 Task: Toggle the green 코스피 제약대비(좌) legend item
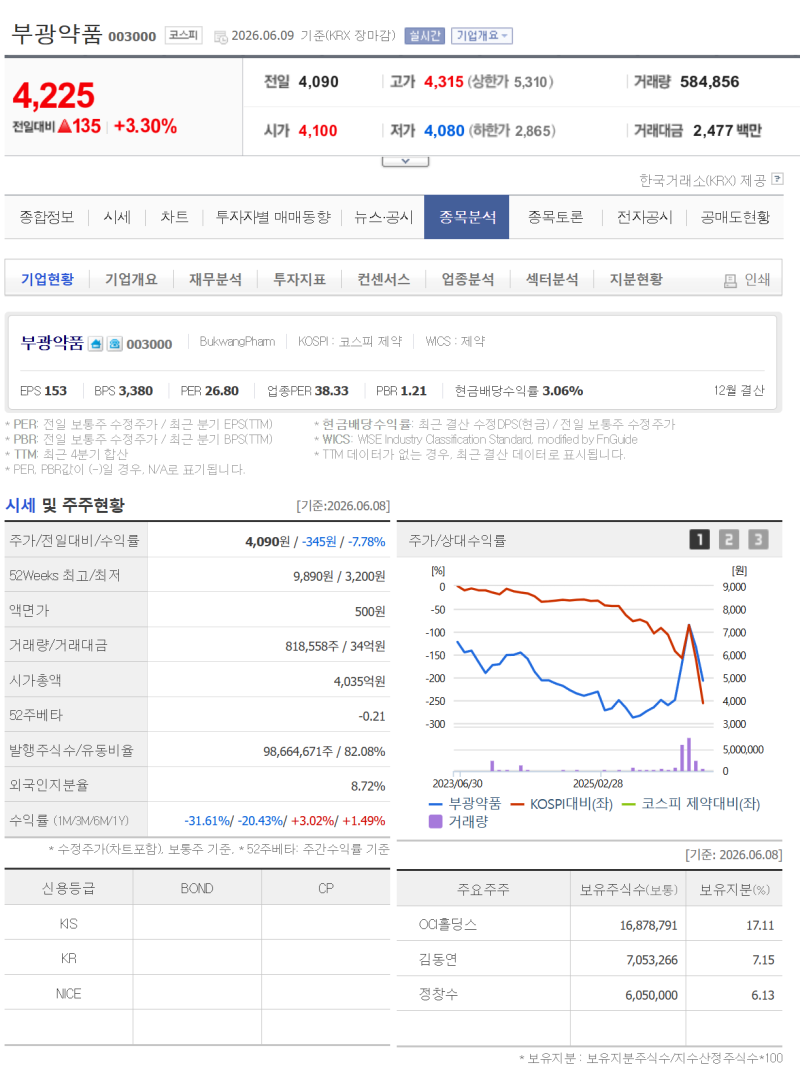pos(691,803)
